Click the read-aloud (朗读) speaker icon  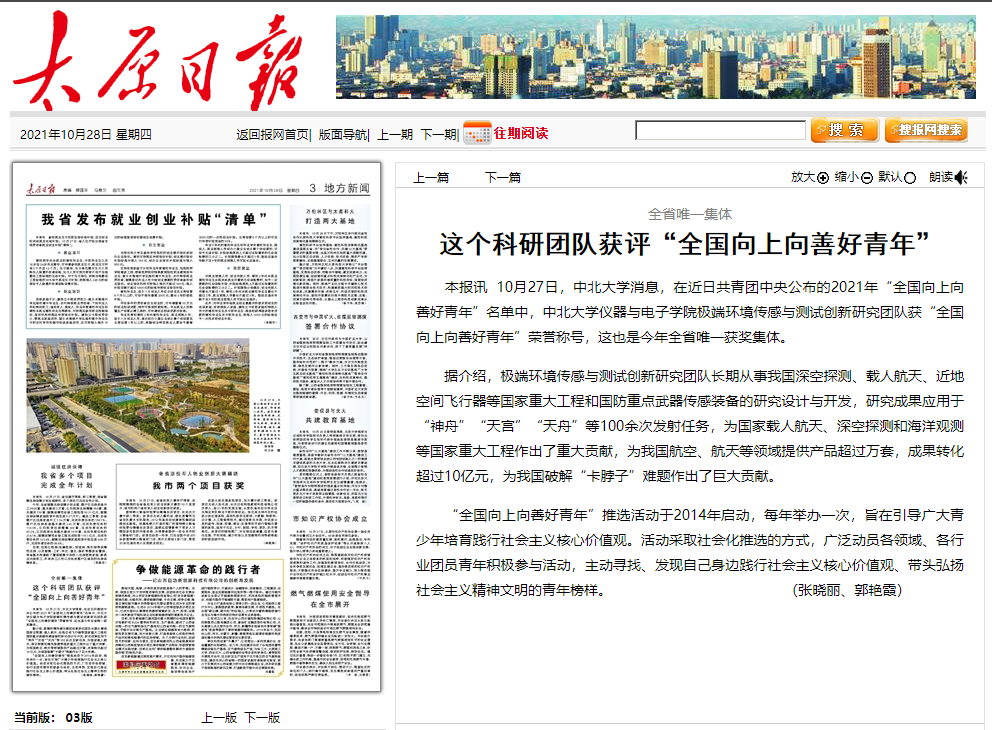click(x=961, y=178)
